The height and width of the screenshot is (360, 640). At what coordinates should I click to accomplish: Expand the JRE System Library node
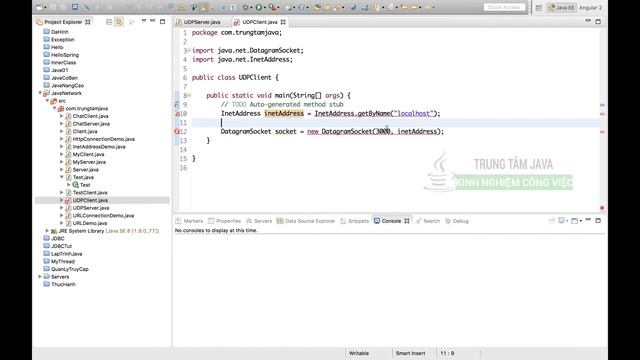coord(47,231)
